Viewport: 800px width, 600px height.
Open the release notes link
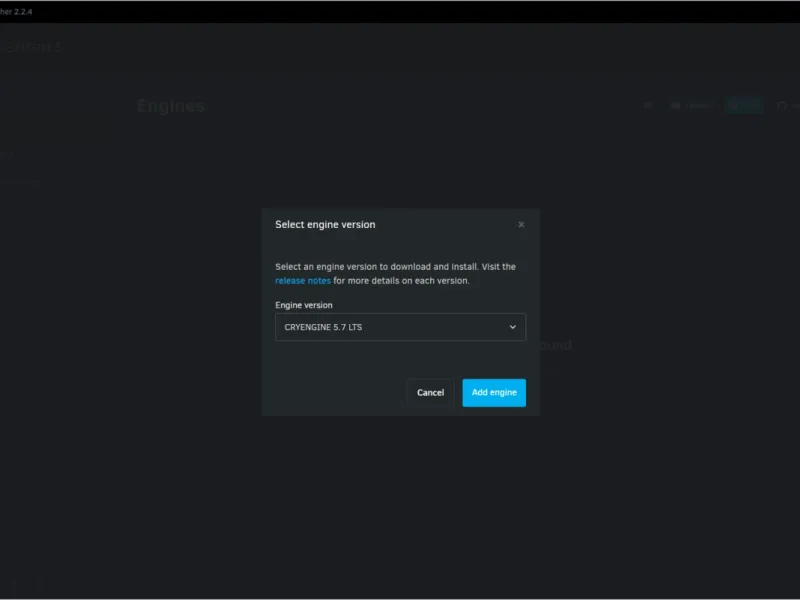coord(303,281)
